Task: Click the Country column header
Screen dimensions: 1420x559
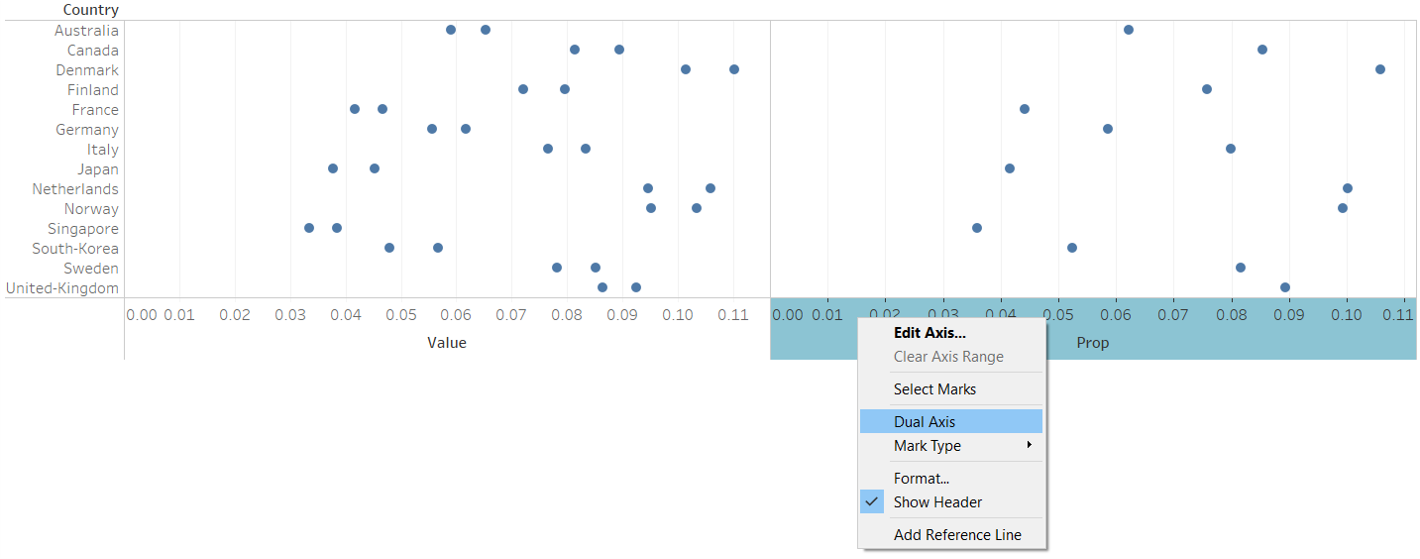Action: (x=91, y=10)
